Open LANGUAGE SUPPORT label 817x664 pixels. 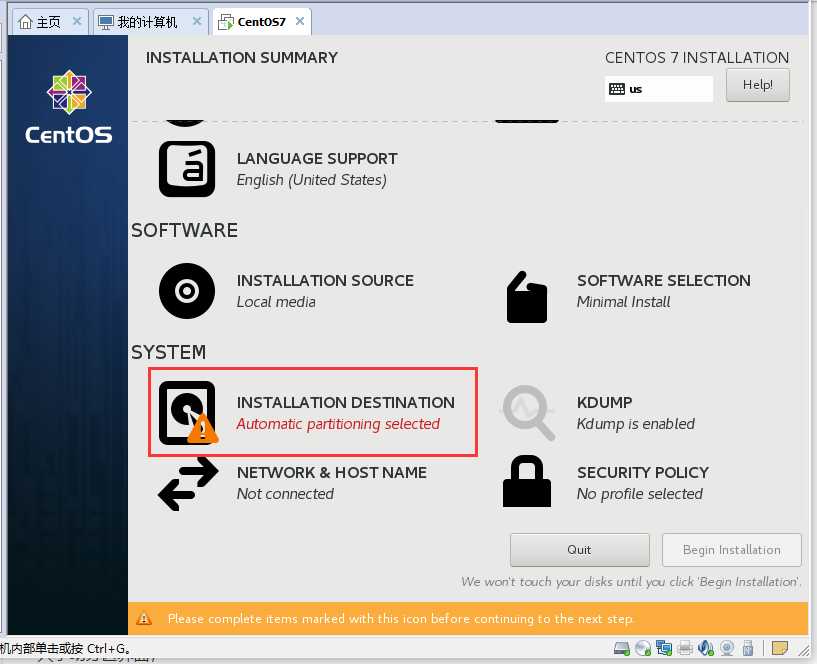[x=317, y=159]
